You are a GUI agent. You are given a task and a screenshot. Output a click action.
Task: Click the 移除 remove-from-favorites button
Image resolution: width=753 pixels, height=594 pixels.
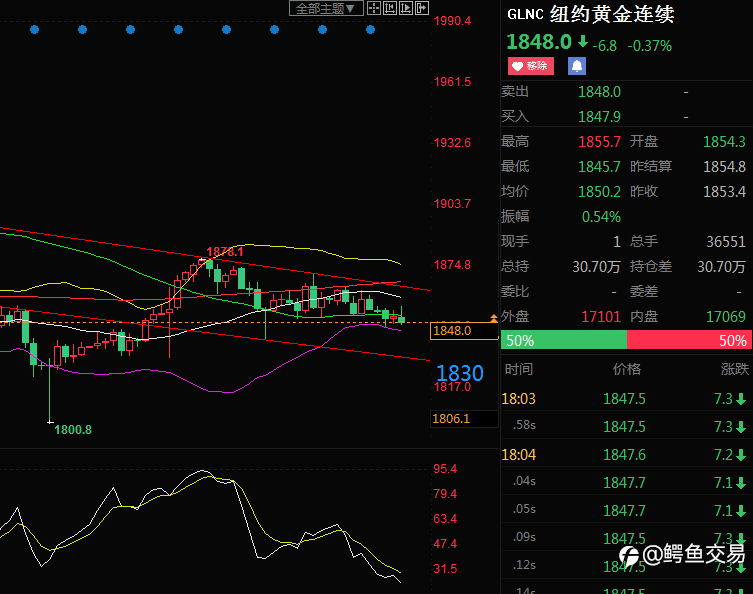(531, 66)
